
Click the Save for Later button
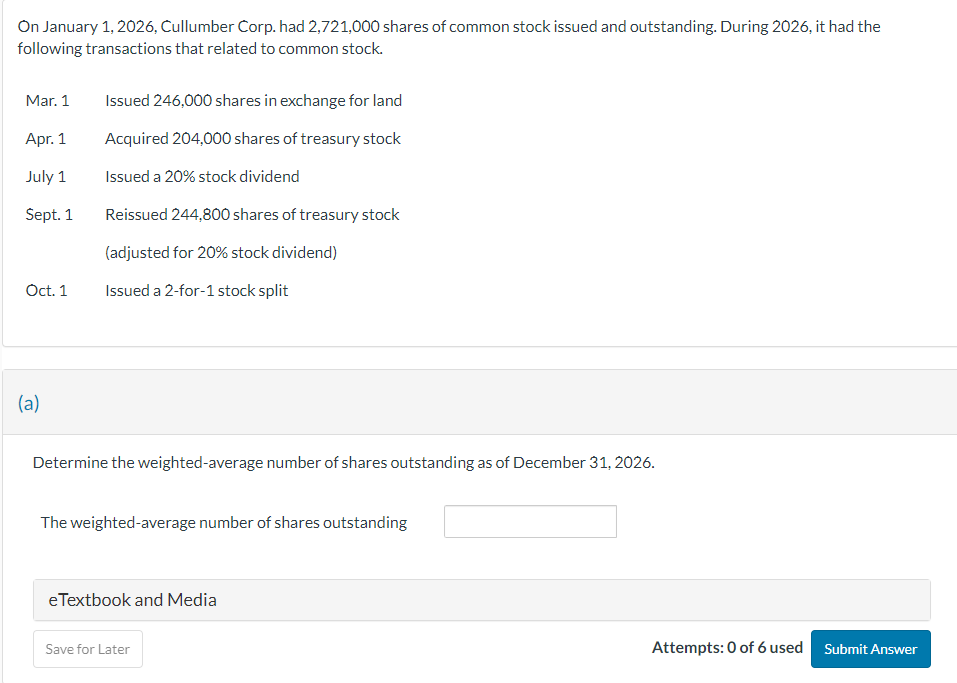87,648
